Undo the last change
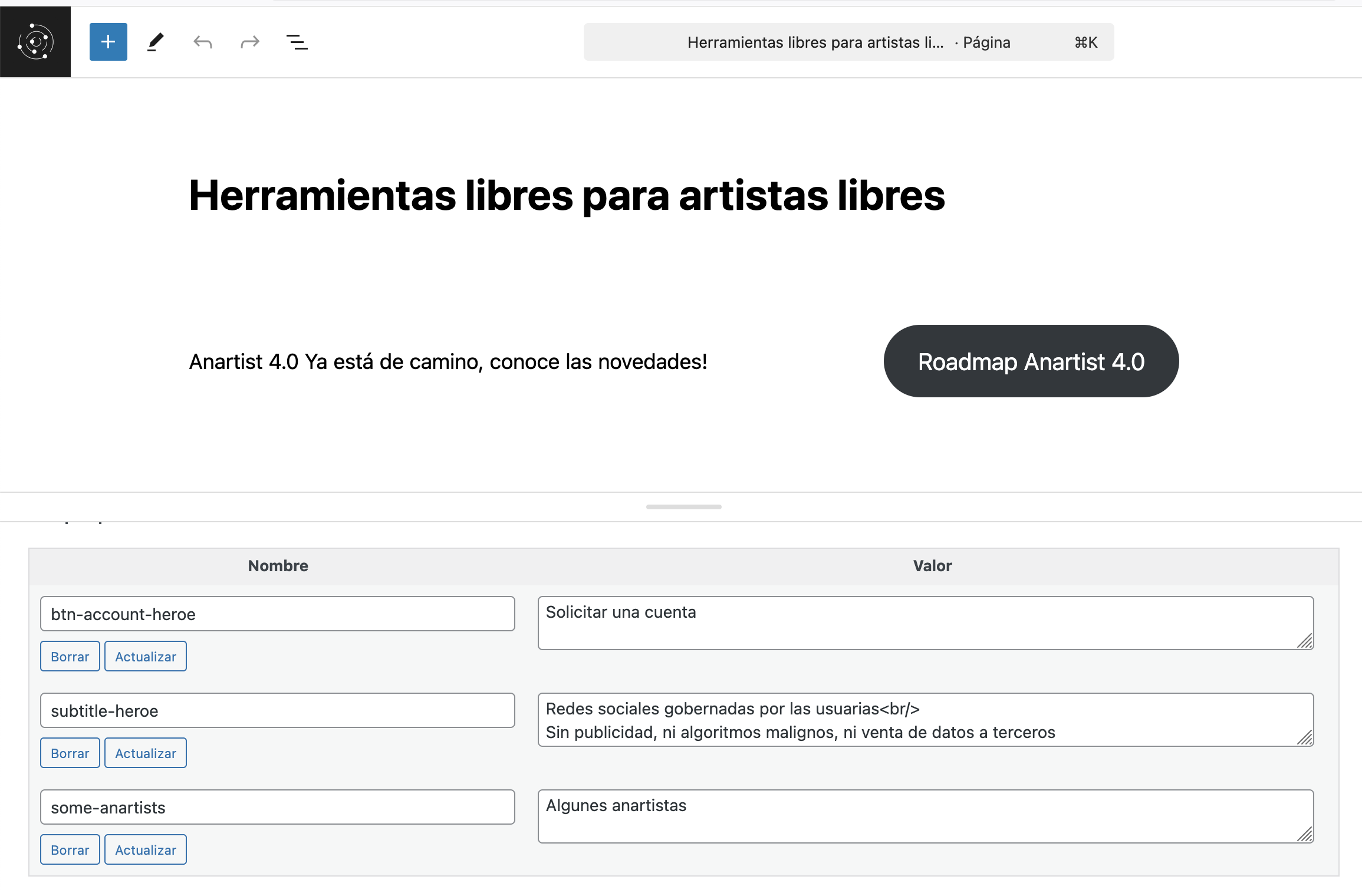Screen dimensions: 1362x896 point(203,42)
